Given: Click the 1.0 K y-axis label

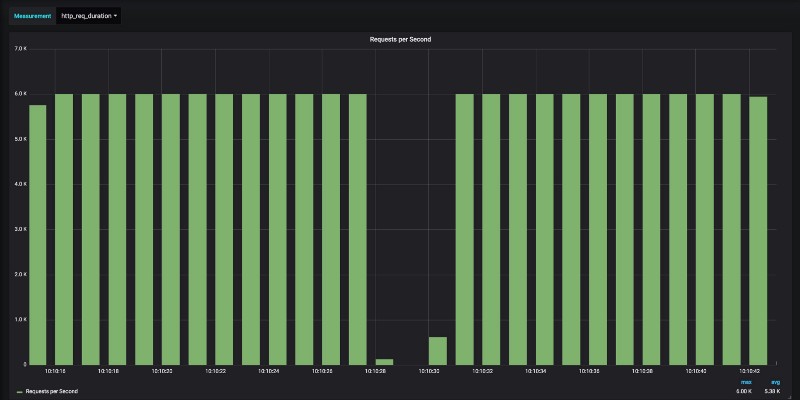Looking at the screenshot, I should (x=21, y=319).
